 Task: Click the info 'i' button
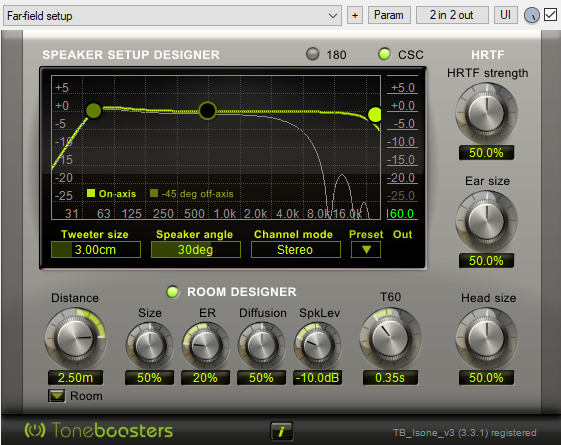282,431
